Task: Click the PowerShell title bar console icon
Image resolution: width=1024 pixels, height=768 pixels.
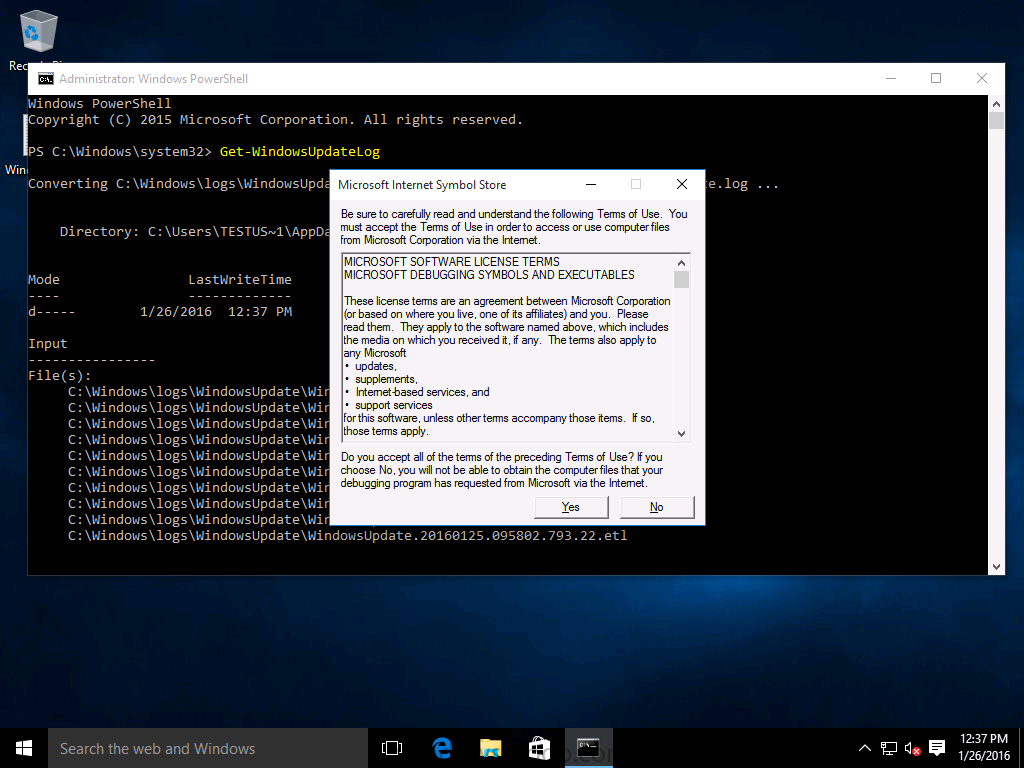Action: pyautogui.click(x=46, y=79)
